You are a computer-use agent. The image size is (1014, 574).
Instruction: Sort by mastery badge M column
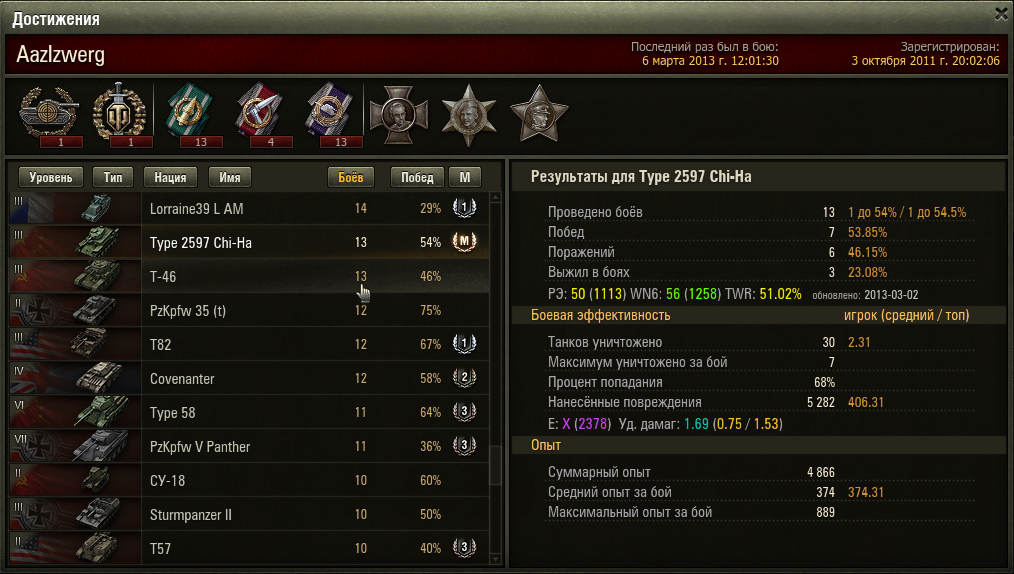(465, 177)
